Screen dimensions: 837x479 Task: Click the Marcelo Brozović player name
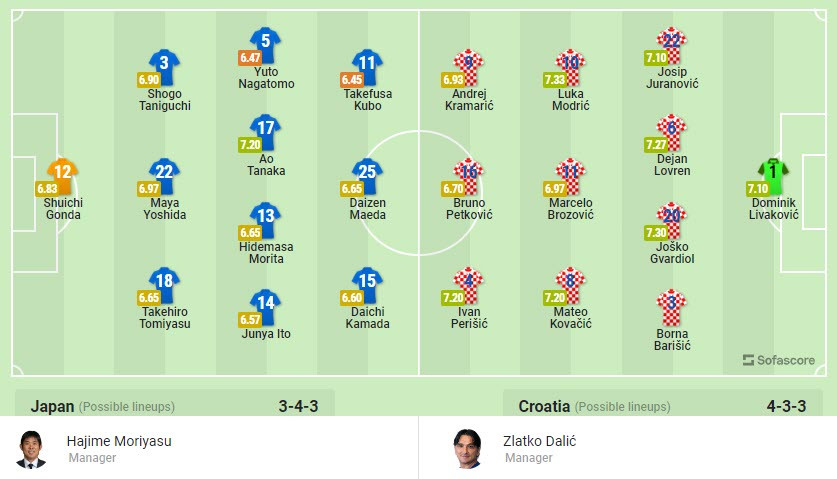[570, 209]
